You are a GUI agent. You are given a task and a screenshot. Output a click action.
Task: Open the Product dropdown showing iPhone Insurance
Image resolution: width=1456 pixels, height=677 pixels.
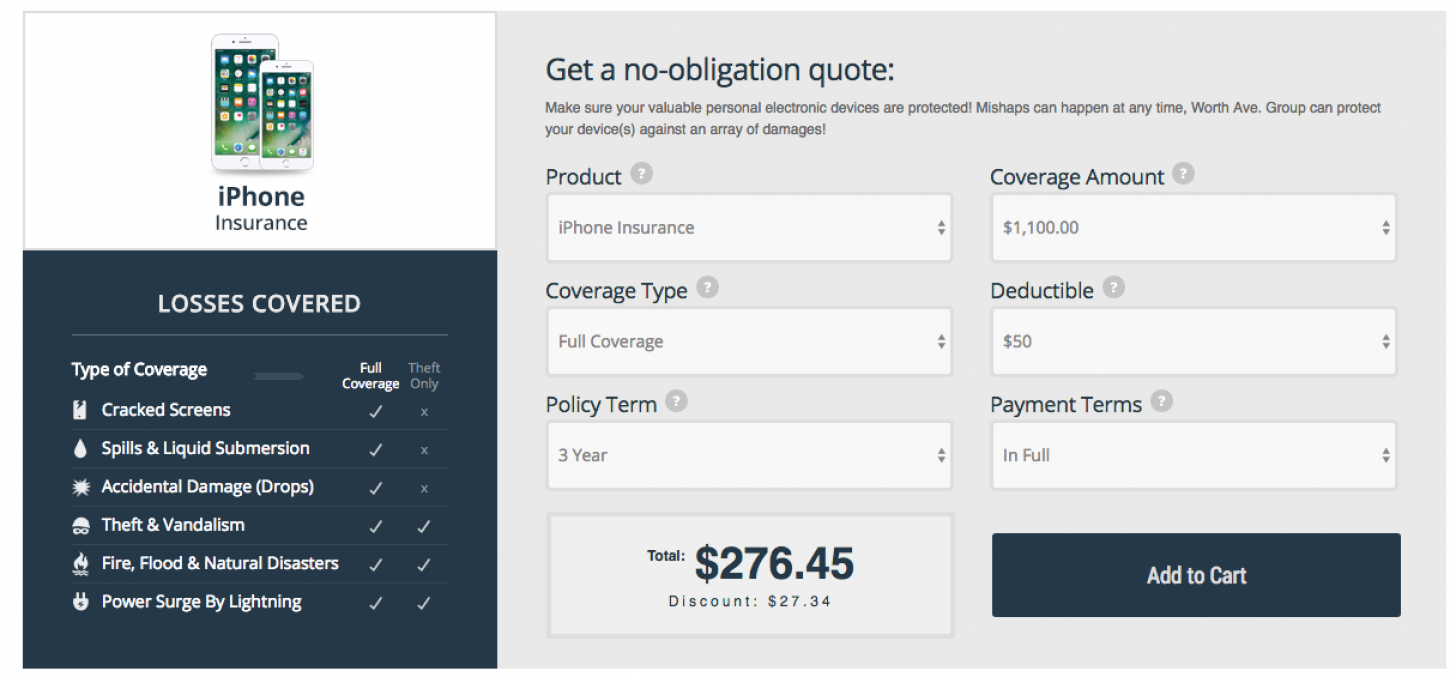click(x=749, y=228)
